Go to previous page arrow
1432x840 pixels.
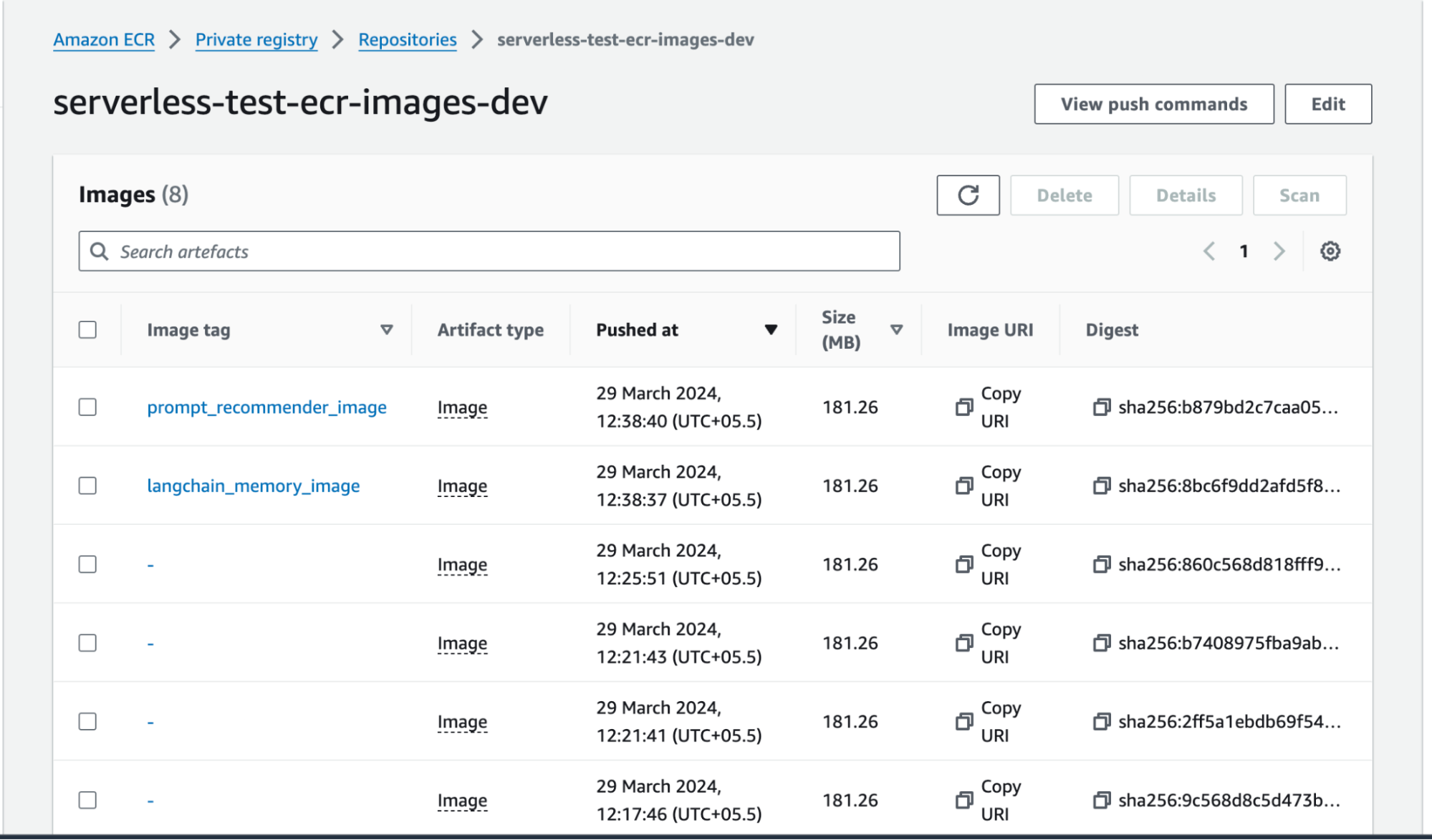coord(1209,251)
